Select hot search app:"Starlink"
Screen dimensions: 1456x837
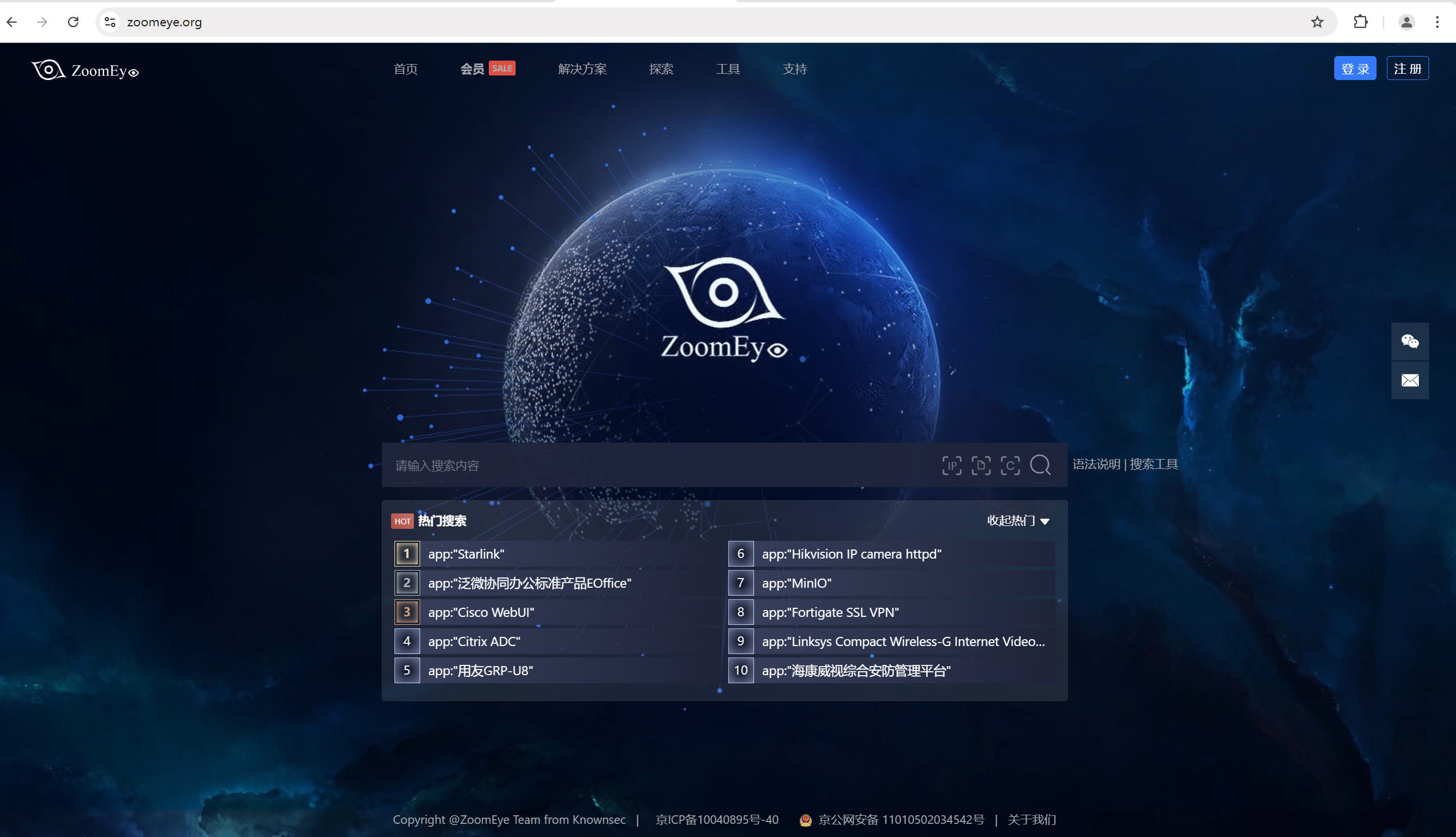pyautogui.click(x=465, y=553)
